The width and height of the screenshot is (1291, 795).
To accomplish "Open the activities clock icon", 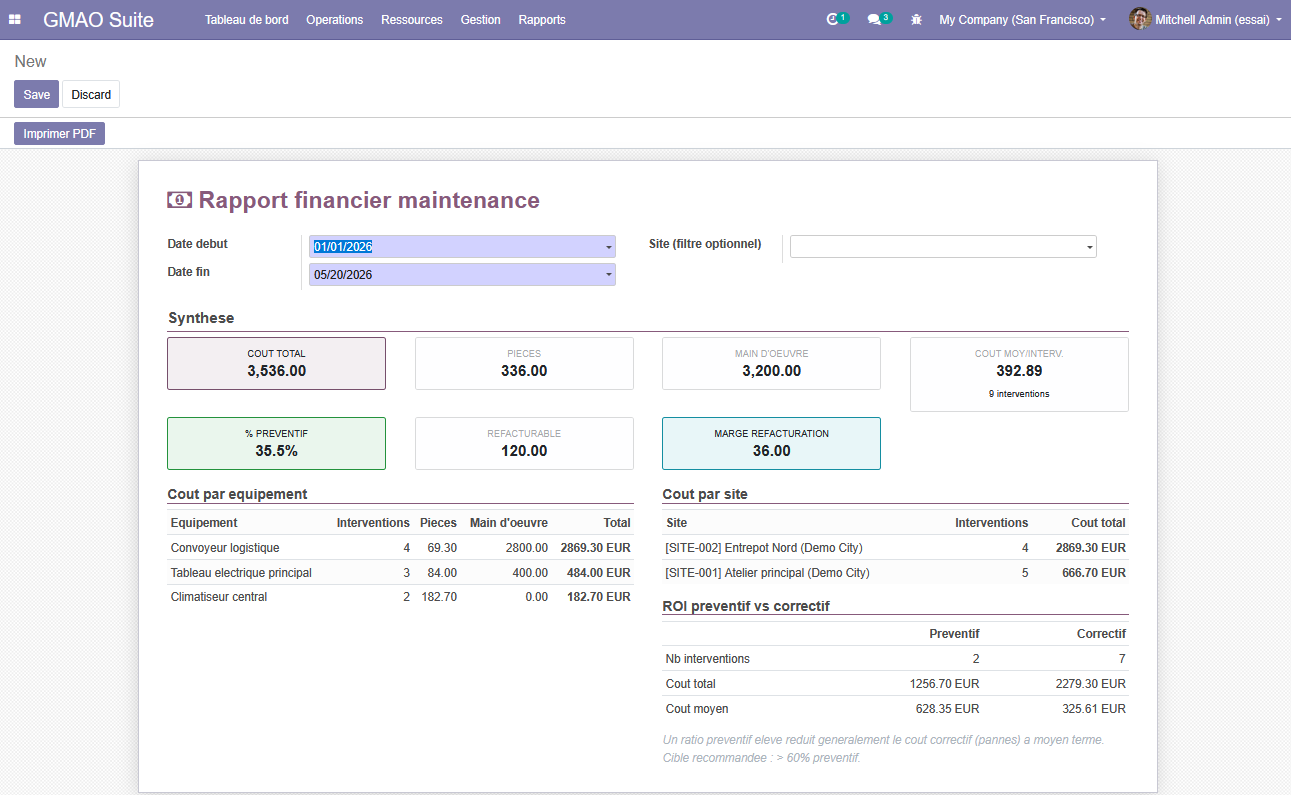I will [832, 19].
